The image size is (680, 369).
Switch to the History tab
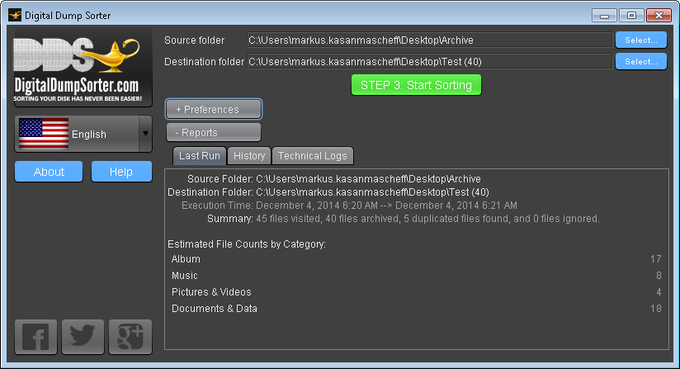pos(249,156)
